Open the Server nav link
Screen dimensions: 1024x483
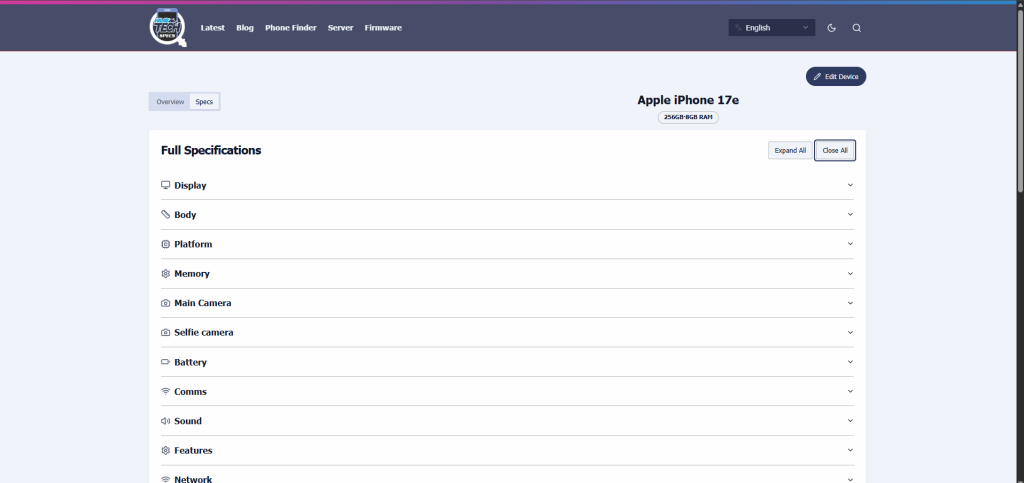click(340, 28)
